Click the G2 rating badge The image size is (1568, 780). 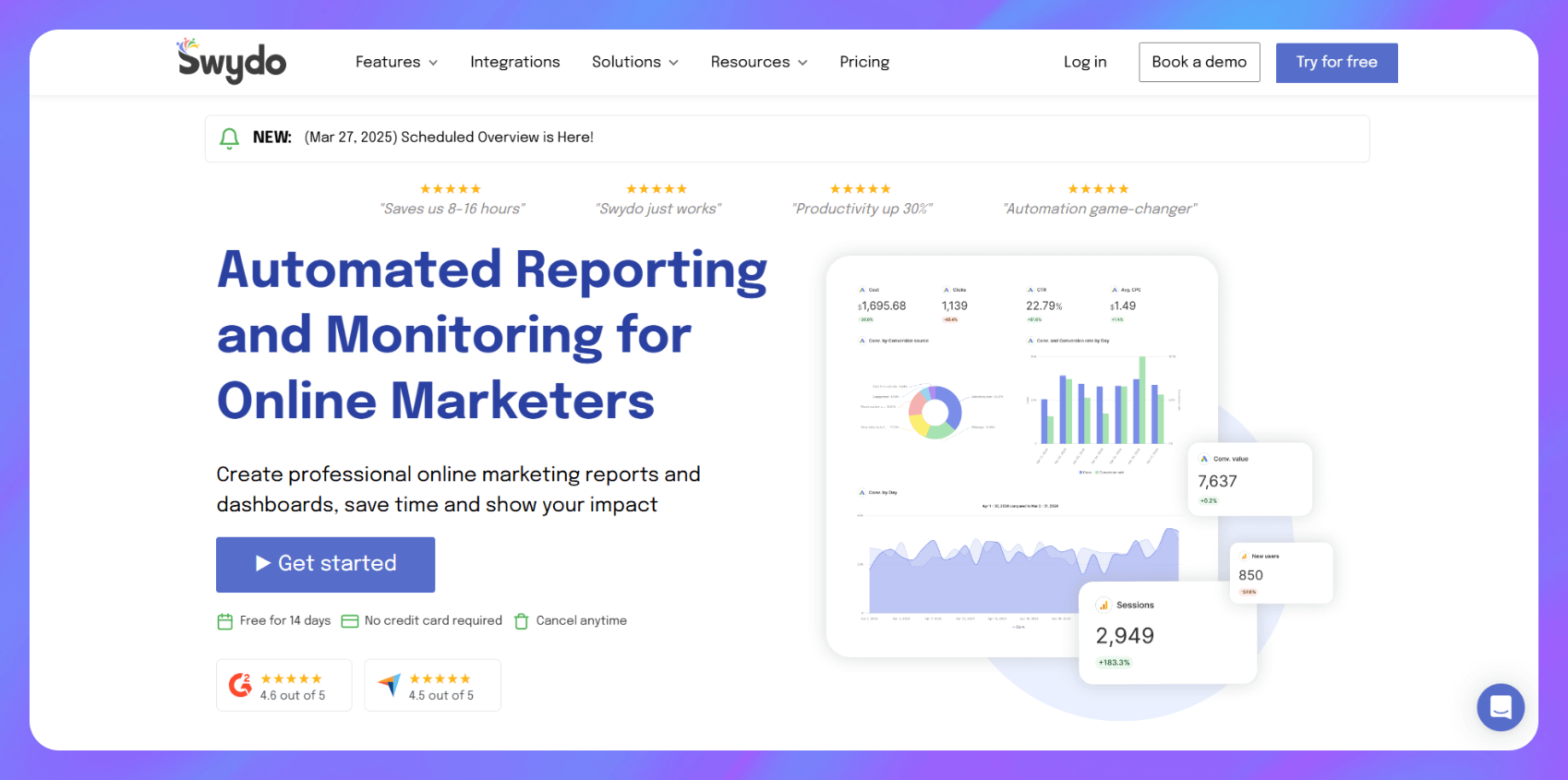point(284,686)
